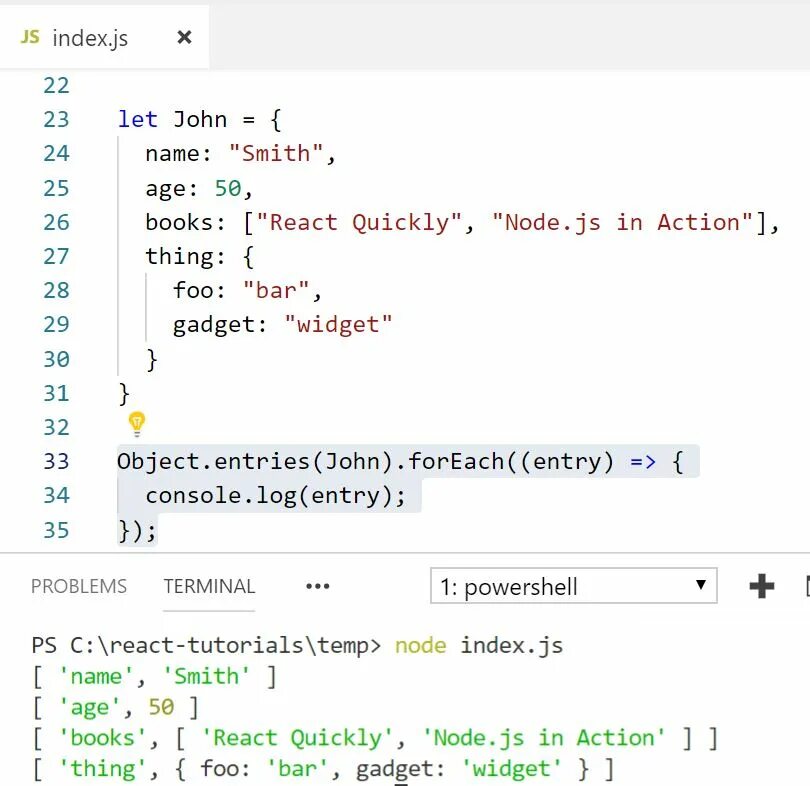Click the let keyword on line 23
Screen dimensions: 810x786
[x=136, y=119]
